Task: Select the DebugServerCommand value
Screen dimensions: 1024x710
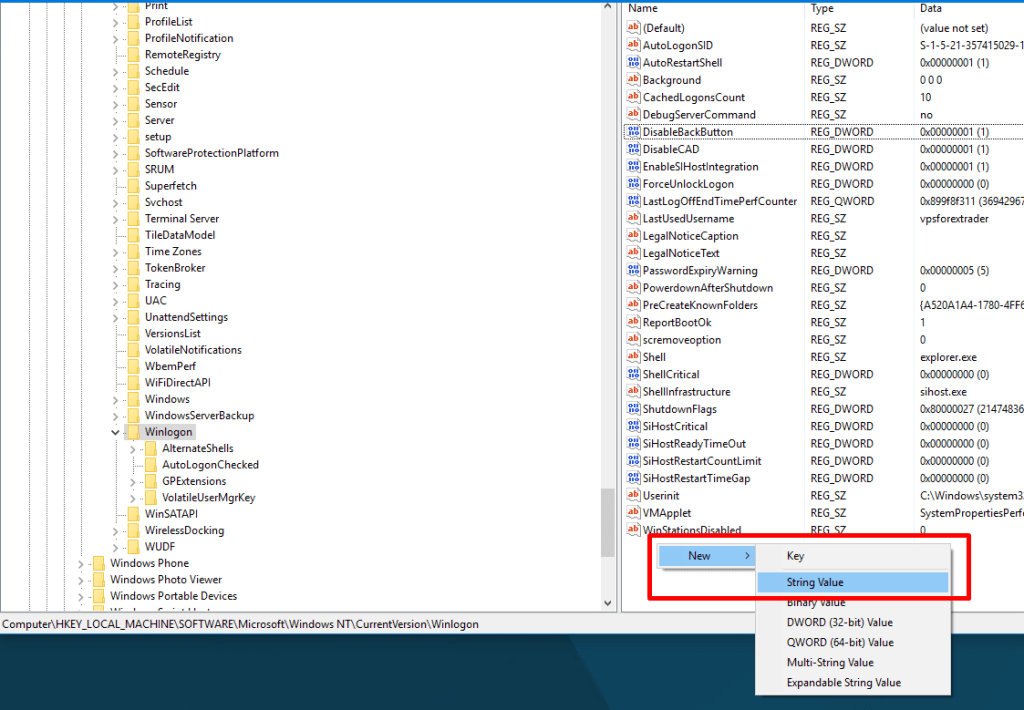Action: [x=699, y=114]
